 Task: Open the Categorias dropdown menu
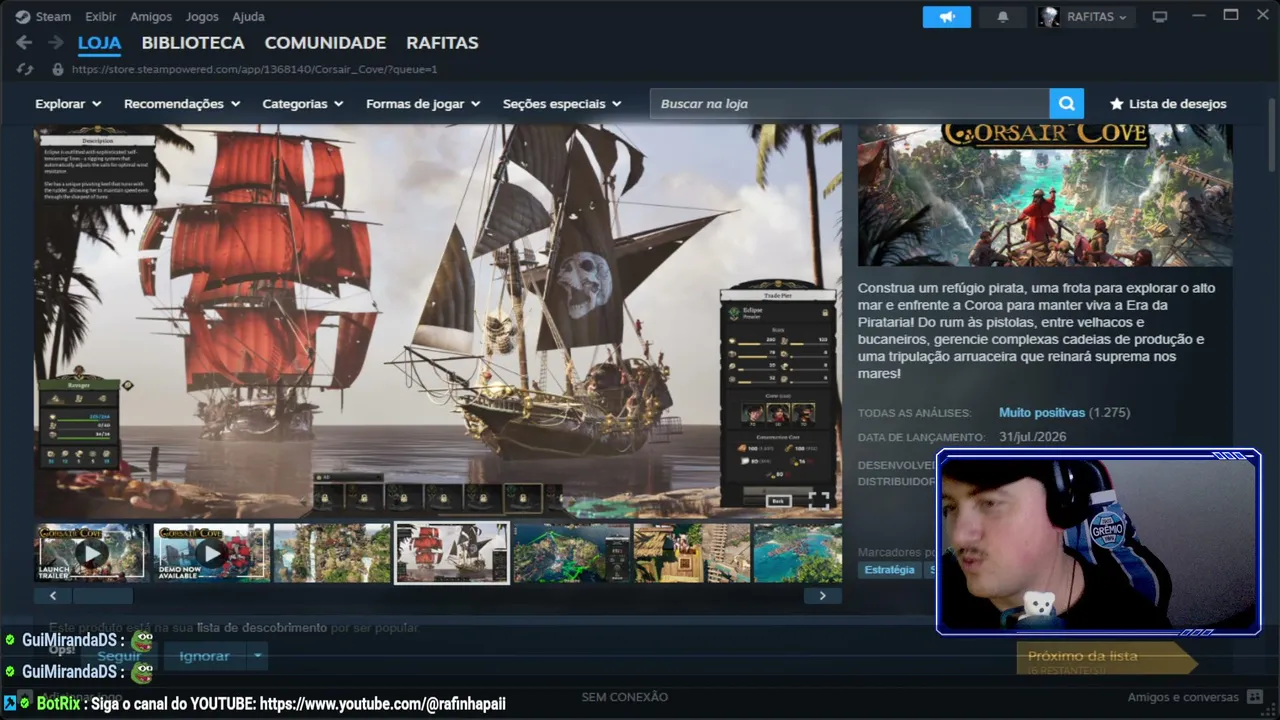(x=303, y=104)
